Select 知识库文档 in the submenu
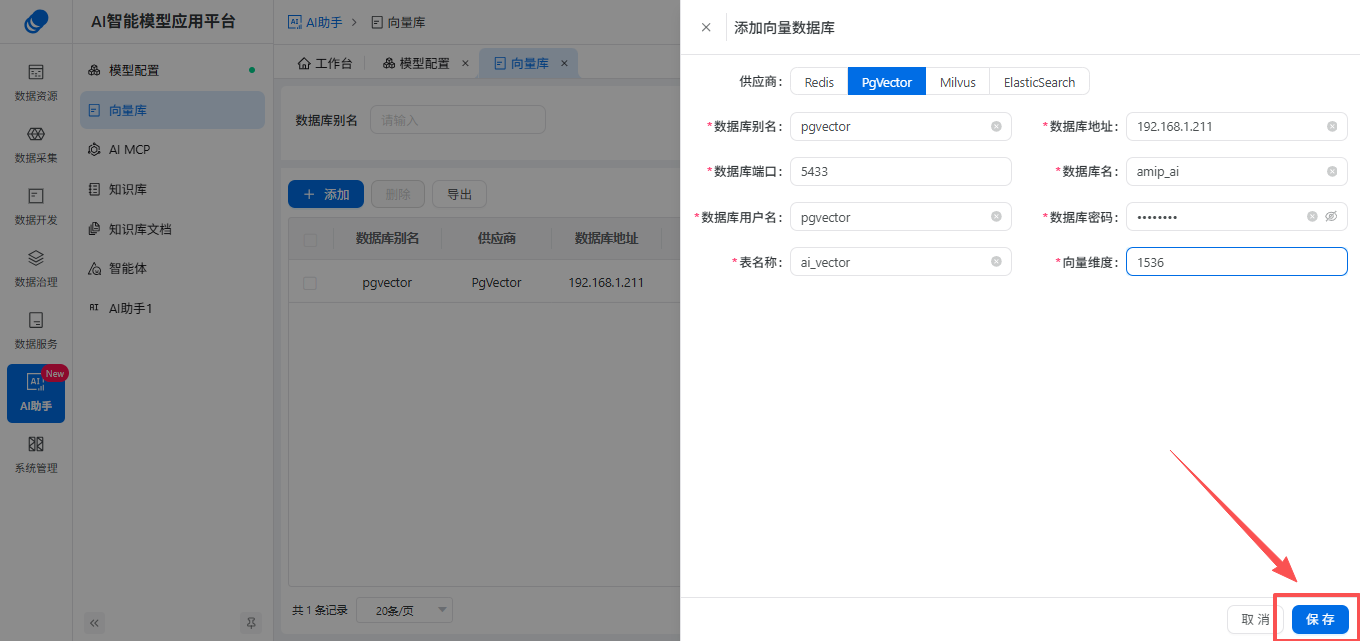1360x641 pixels. 172,229
